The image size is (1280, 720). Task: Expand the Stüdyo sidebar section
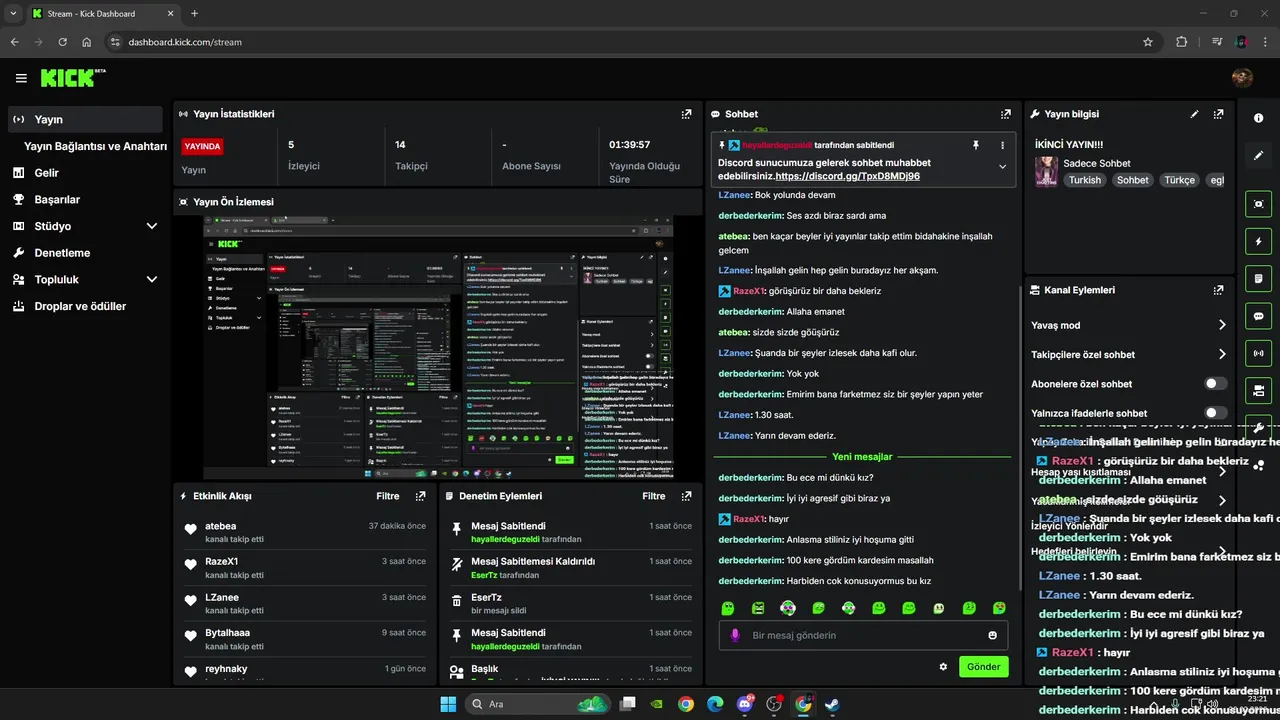click(x=151, y=226)
